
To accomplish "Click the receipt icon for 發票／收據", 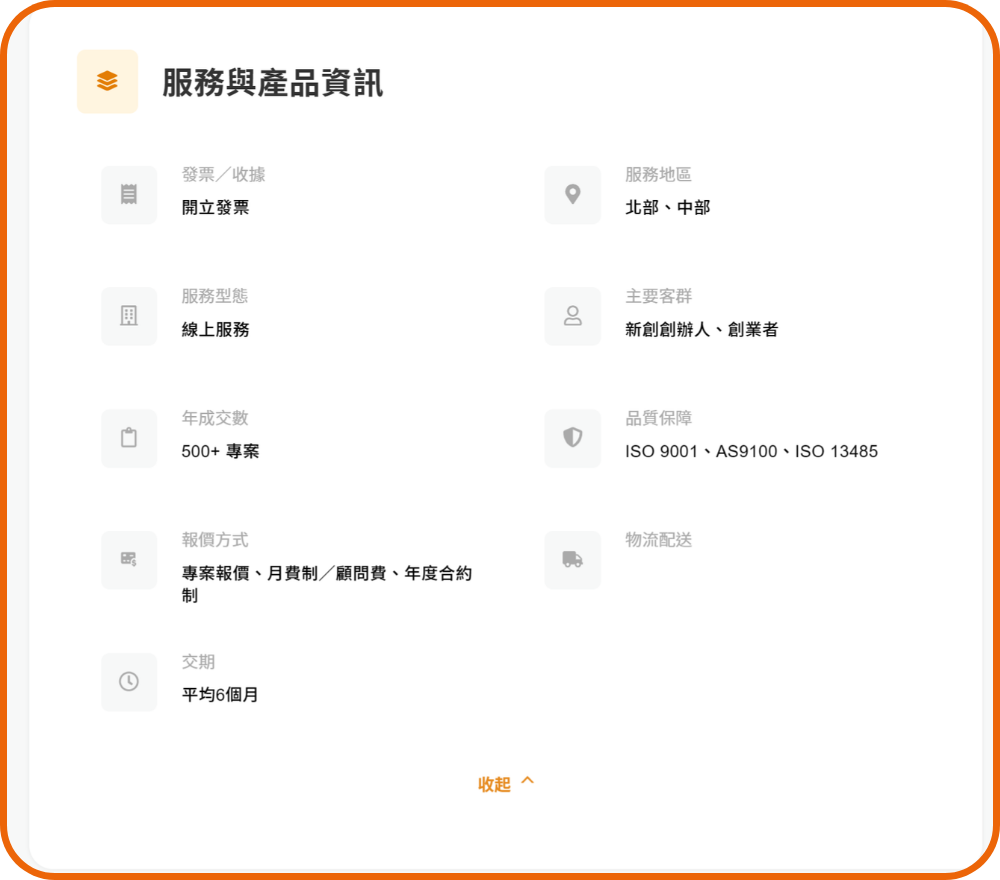I will point(129,195).
